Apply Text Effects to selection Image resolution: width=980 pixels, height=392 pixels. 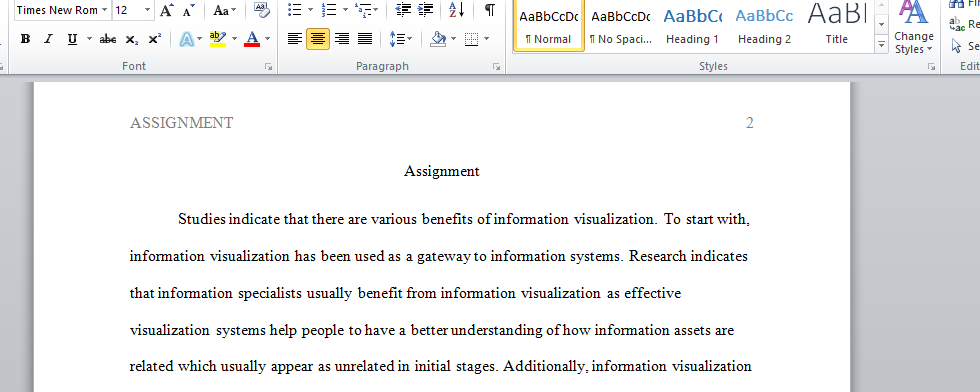coord(186,39)
